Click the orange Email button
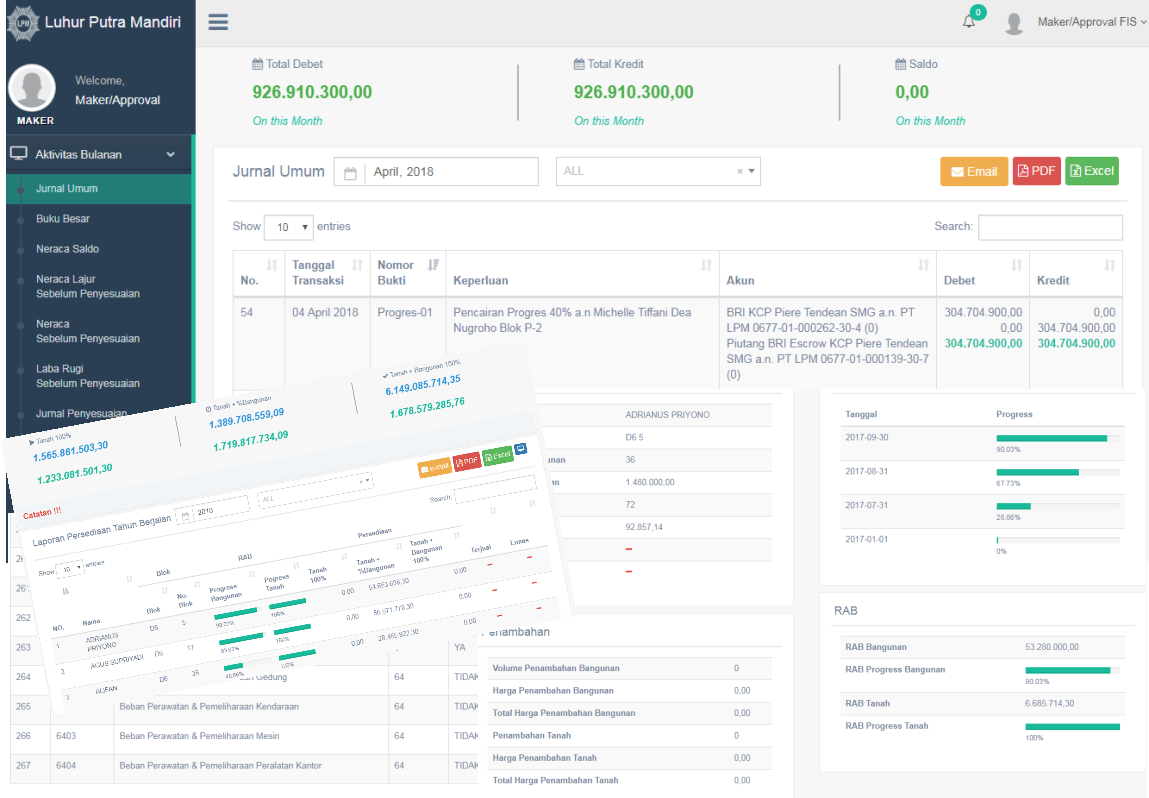1149x798 pixels. 973,171
